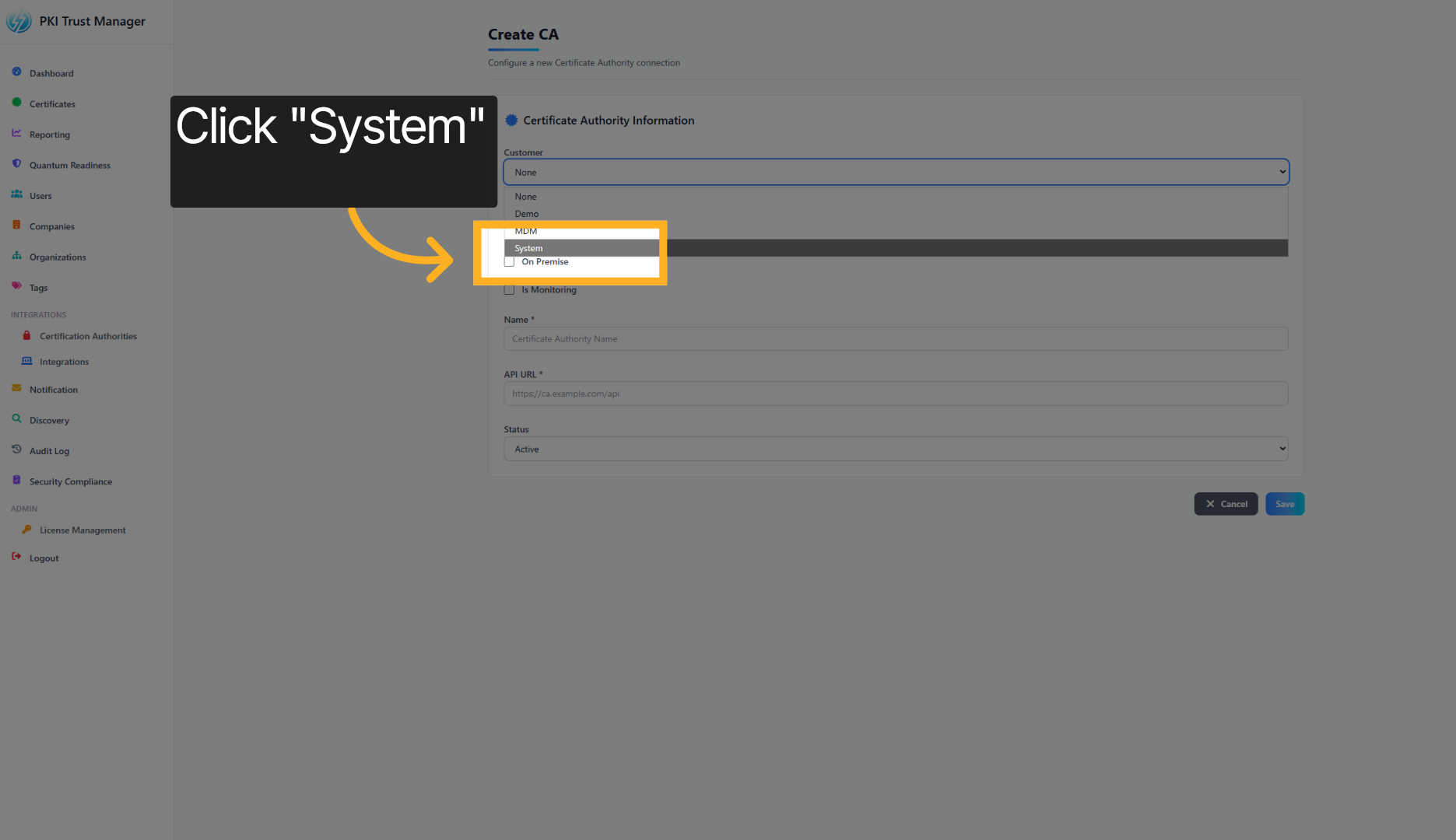The image size is (1456, 840).
Task: Click the Cancel button
Action: coord(1226,504)
